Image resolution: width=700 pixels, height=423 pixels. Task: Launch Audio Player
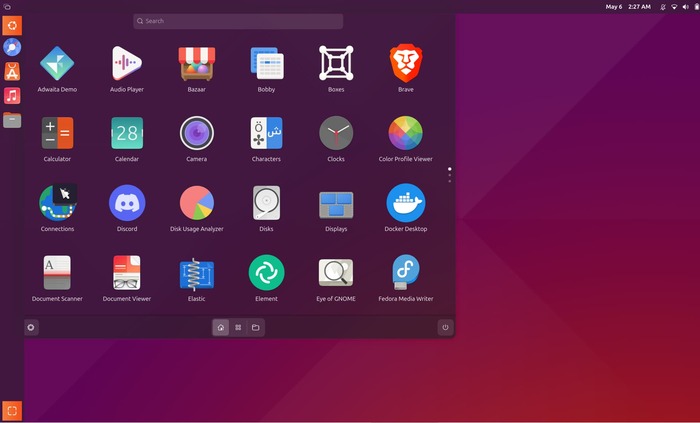127,64
